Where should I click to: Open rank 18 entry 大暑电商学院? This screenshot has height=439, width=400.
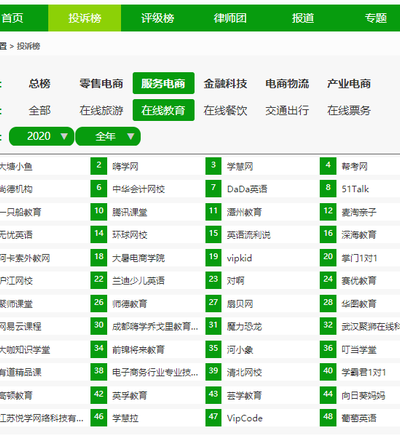pyautogui.click(x=138, y=258)
